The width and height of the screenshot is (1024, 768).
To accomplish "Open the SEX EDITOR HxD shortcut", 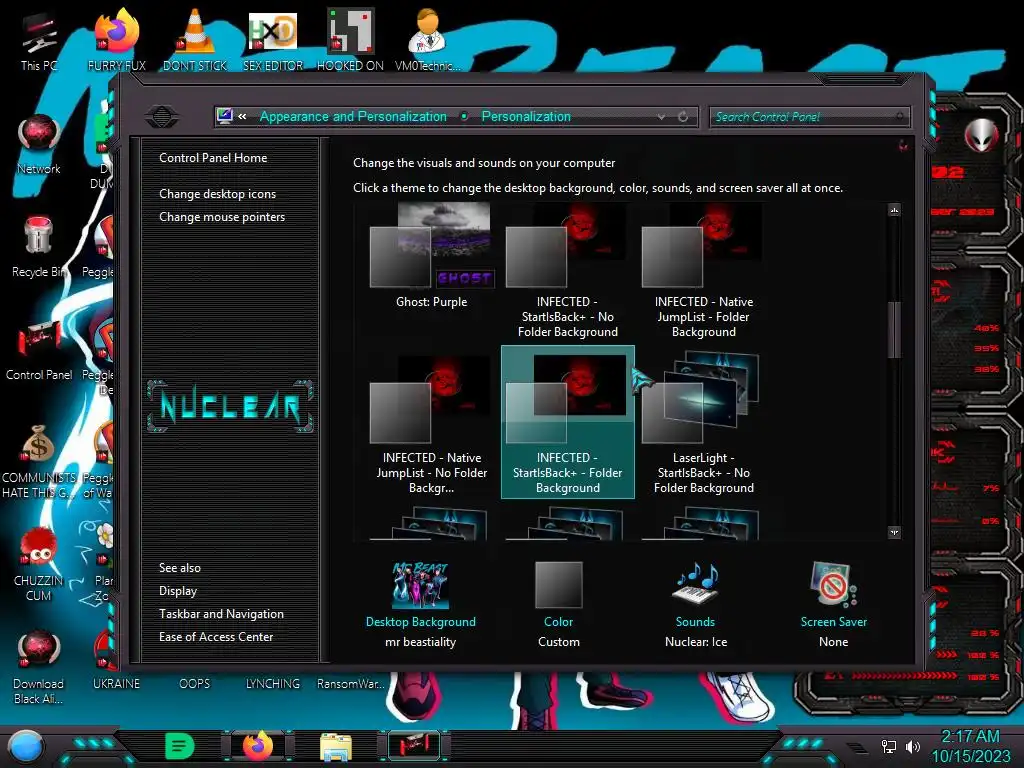I will (x=273, y=40).
